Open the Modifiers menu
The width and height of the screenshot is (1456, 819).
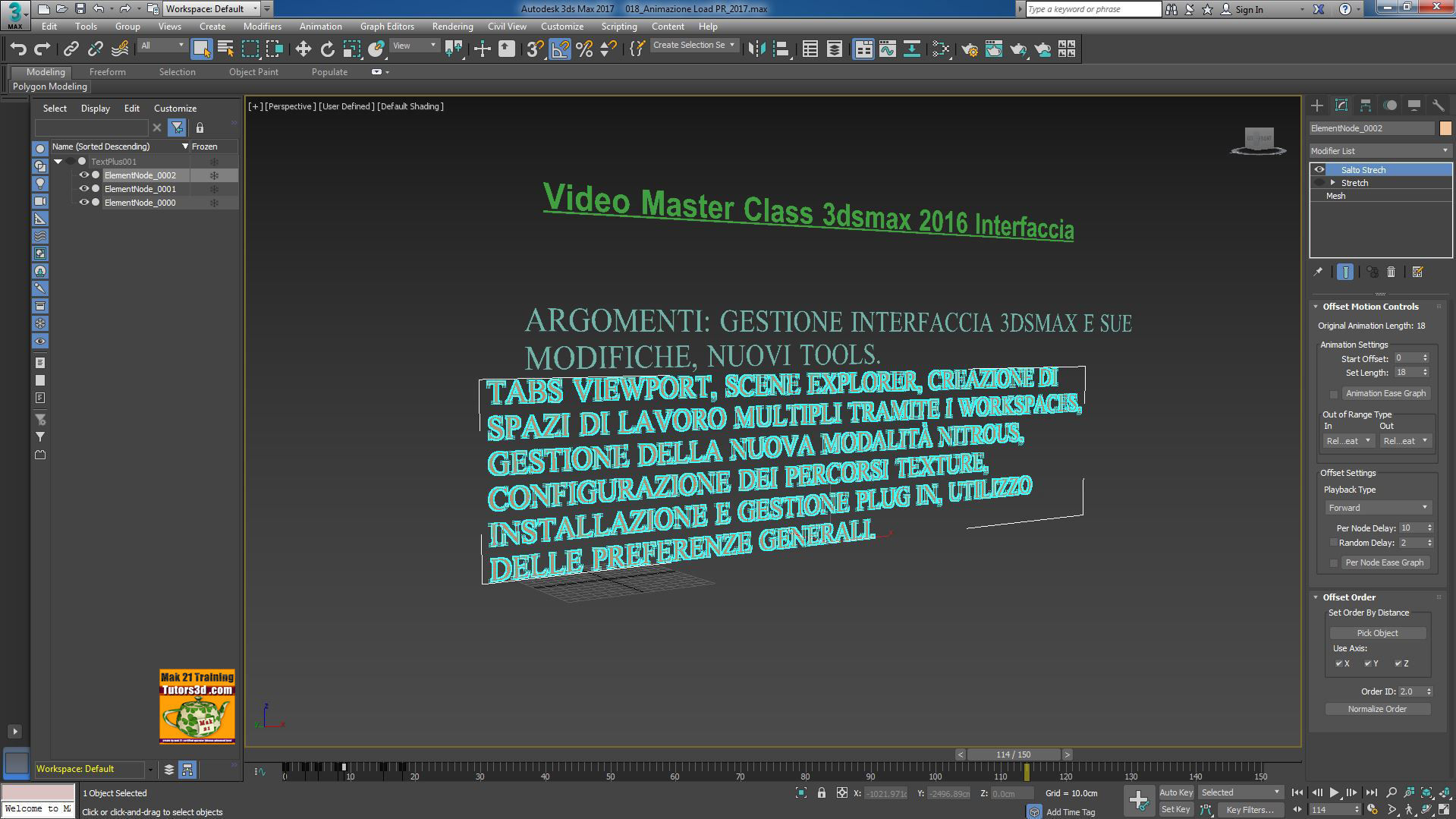click(263, 27)
